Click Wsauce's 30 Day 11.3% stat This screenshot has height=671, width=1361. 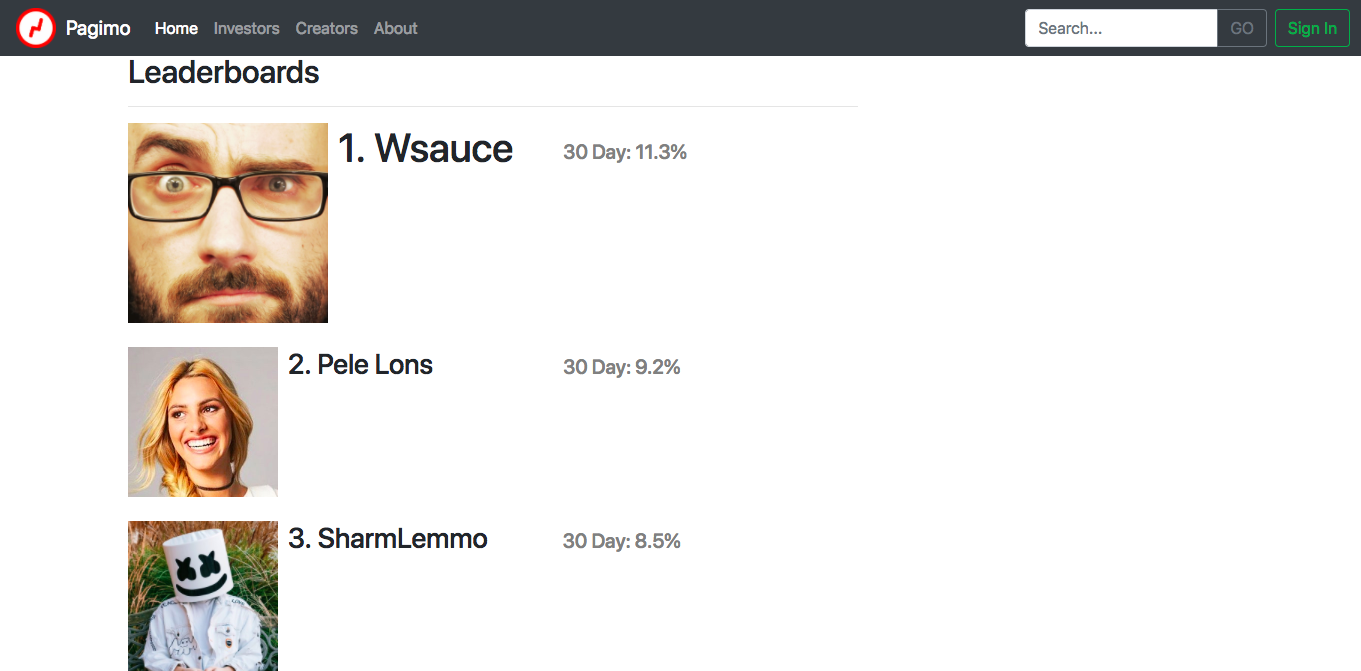pyautogui.click(x=625, y=152)
